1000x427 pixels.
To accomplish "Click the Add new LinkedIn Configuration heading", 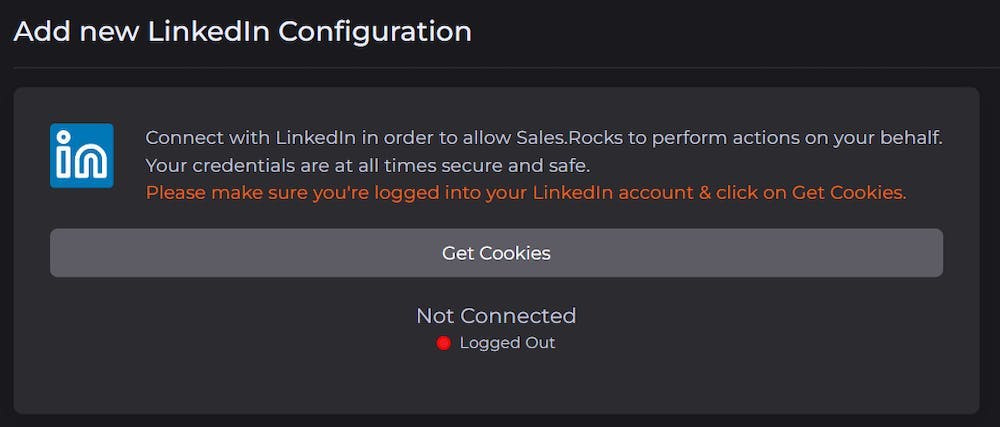I will [x=242, y=31].
